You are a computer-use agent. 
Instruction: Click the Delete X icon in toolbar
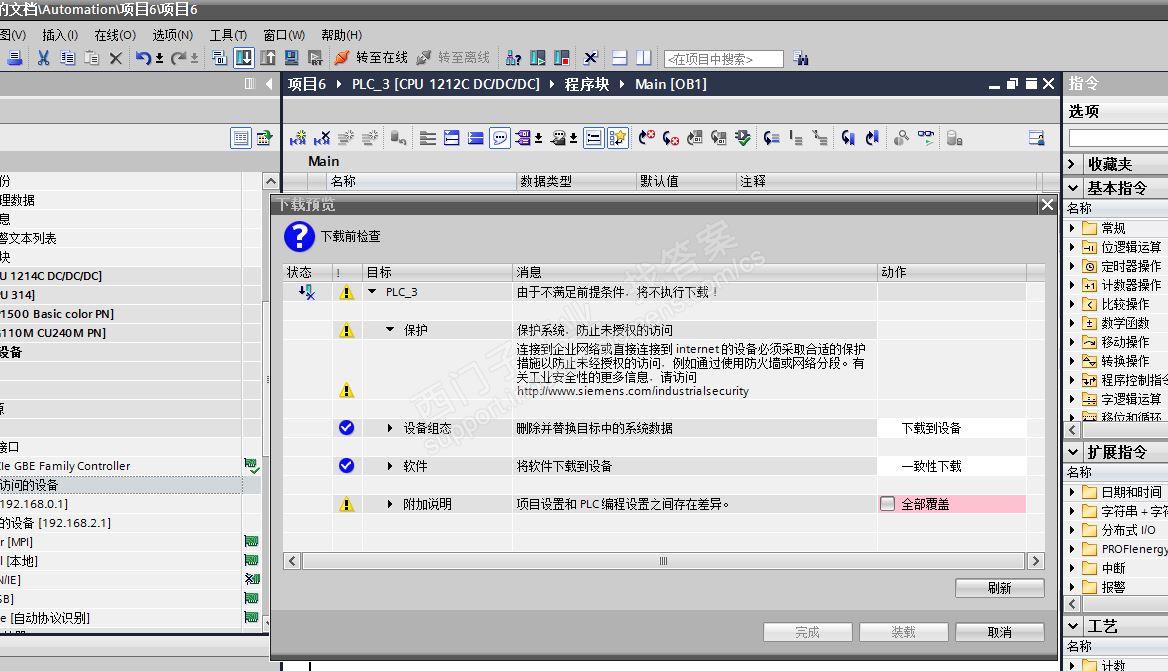(115, 57)
